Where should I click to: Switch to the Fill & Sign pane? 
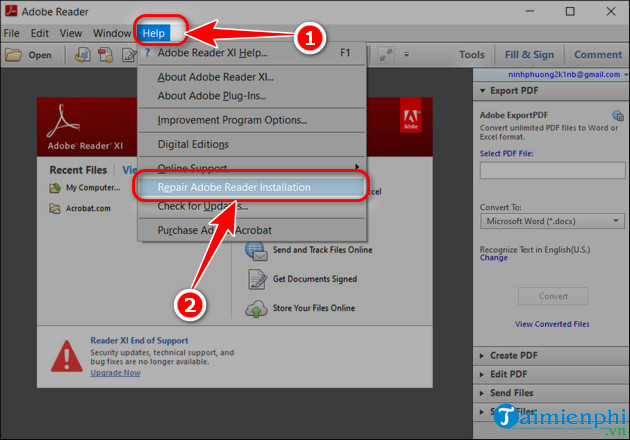tap(529, 55)
